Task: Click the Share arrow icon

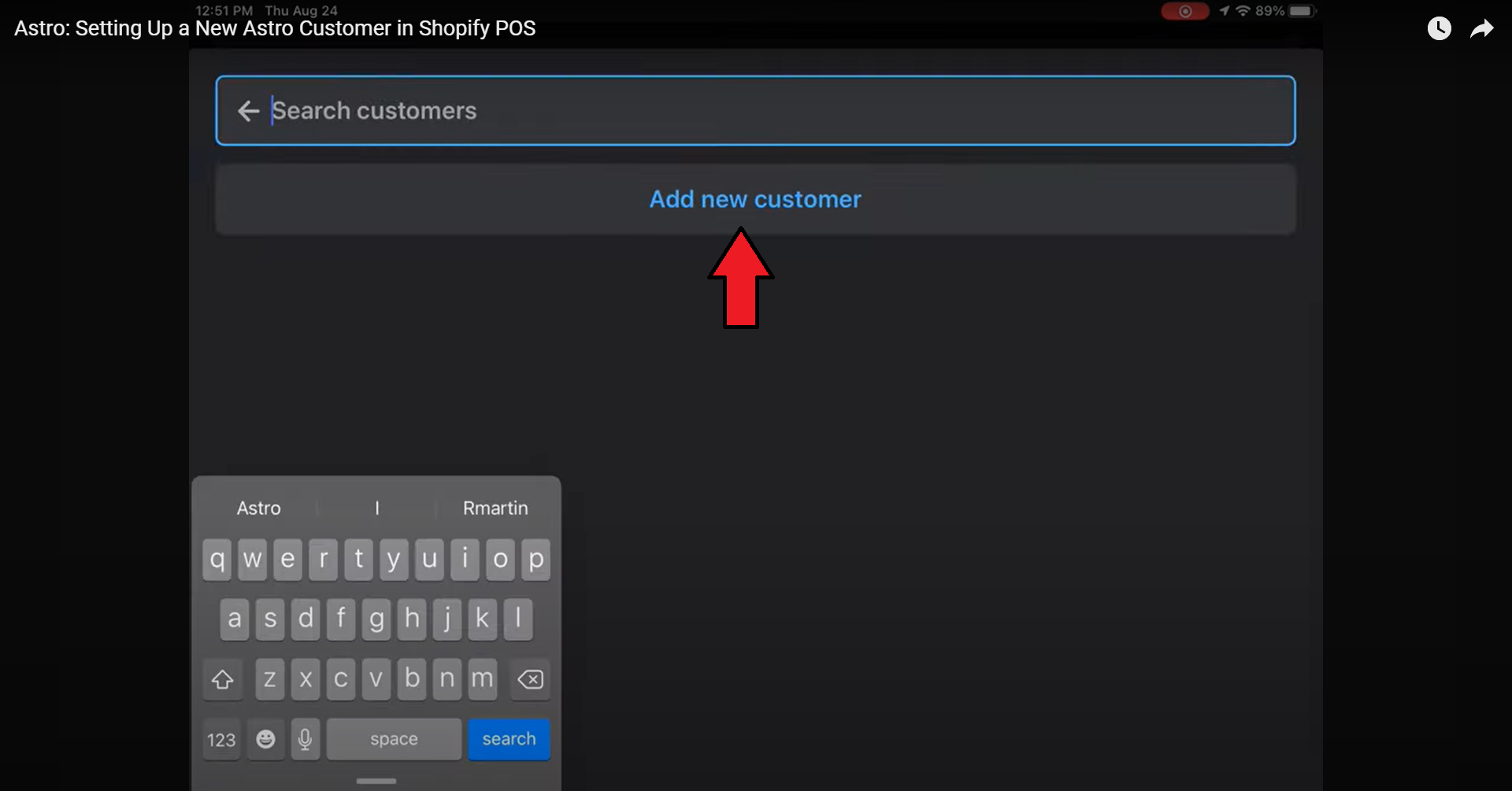Action: (x=1481, y=29)
